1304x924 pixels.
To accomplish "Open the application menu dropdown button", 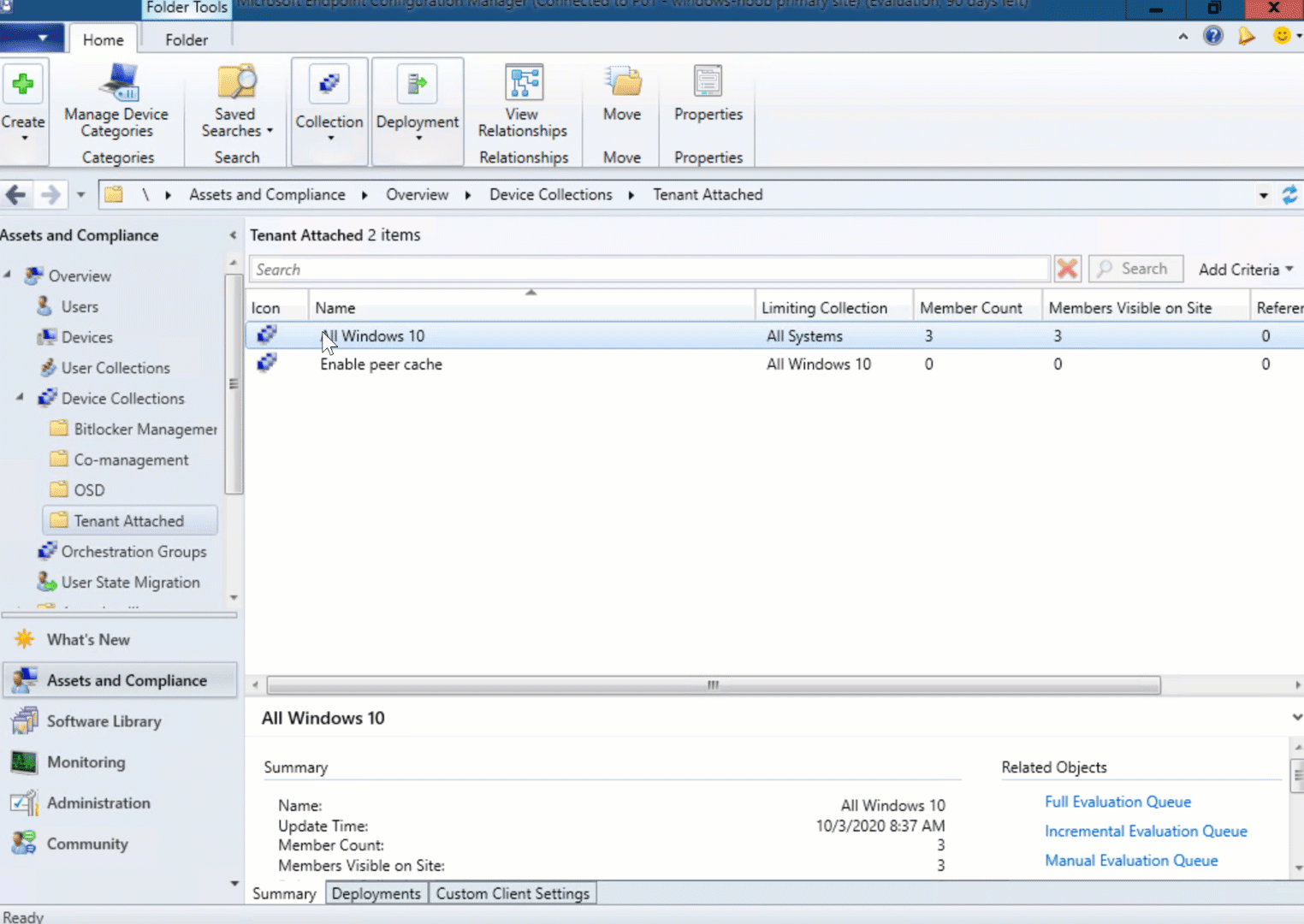I will tap(33, 38).
